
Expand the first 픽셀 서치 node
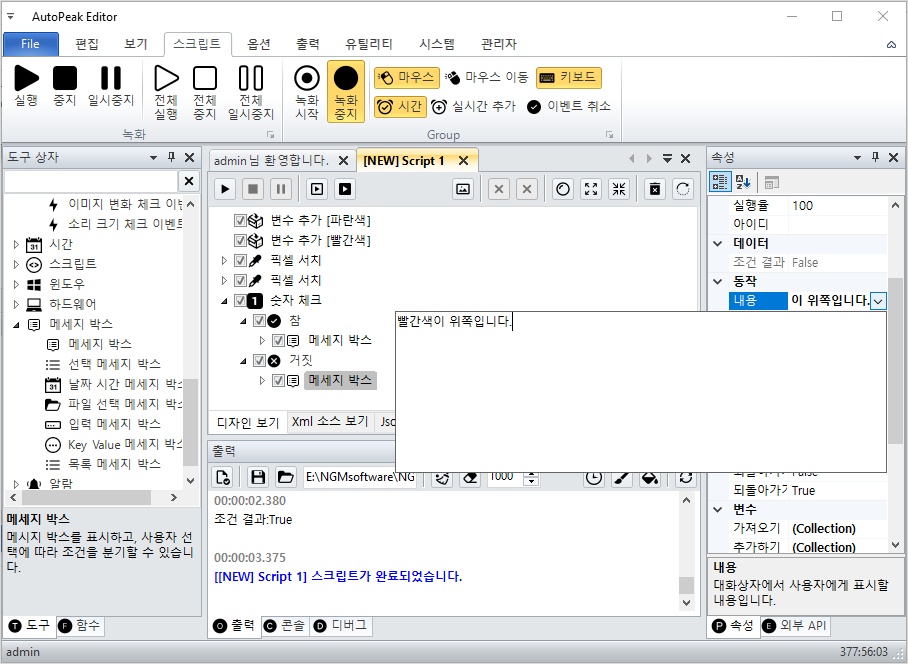coord(224,261)
